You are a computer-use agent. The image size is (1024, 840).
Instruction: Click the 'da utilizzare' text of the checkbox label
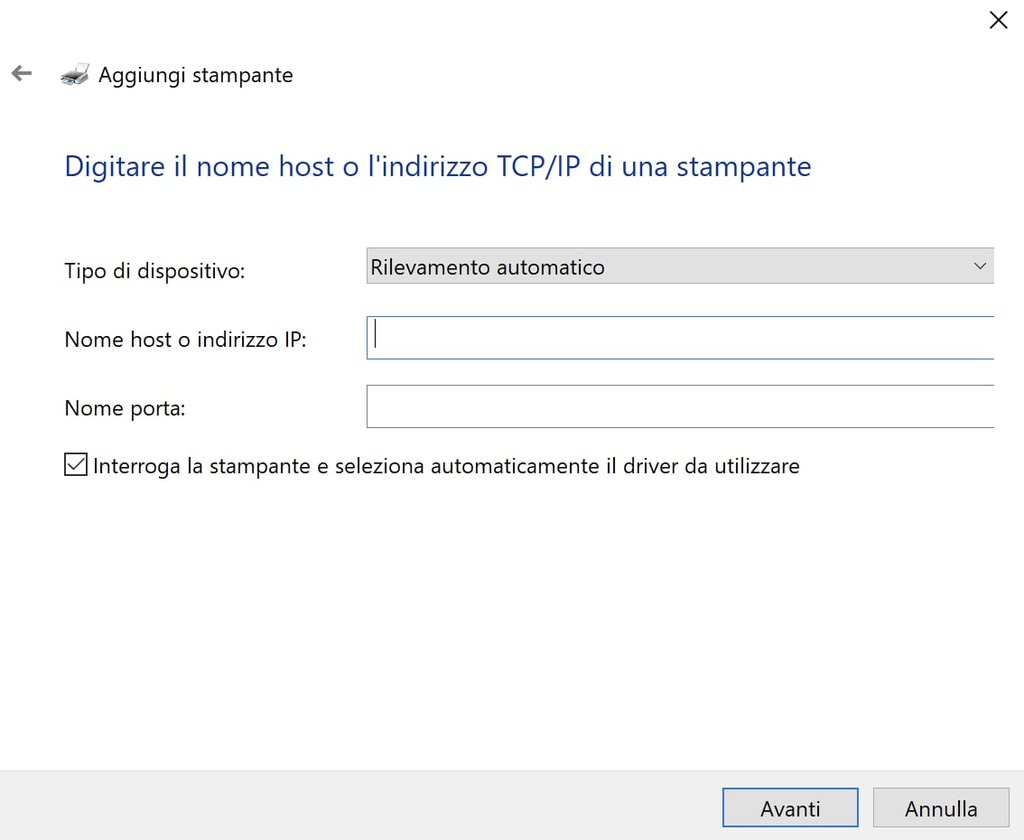pos(742,466)
